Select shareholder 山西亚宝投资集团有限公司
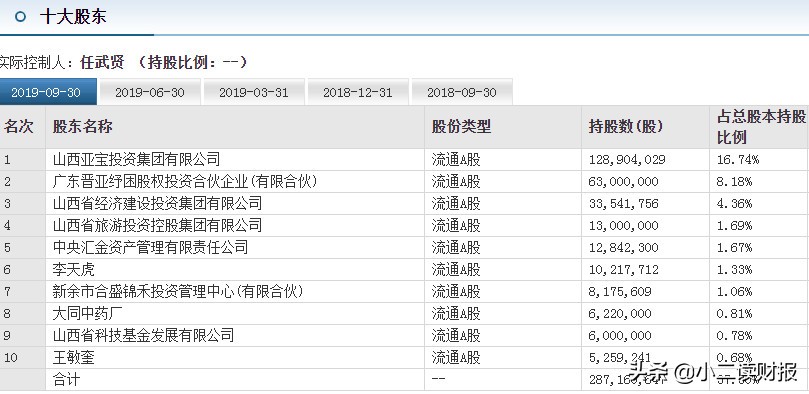This screenshot has height=394, width=809. click(136, 159)
